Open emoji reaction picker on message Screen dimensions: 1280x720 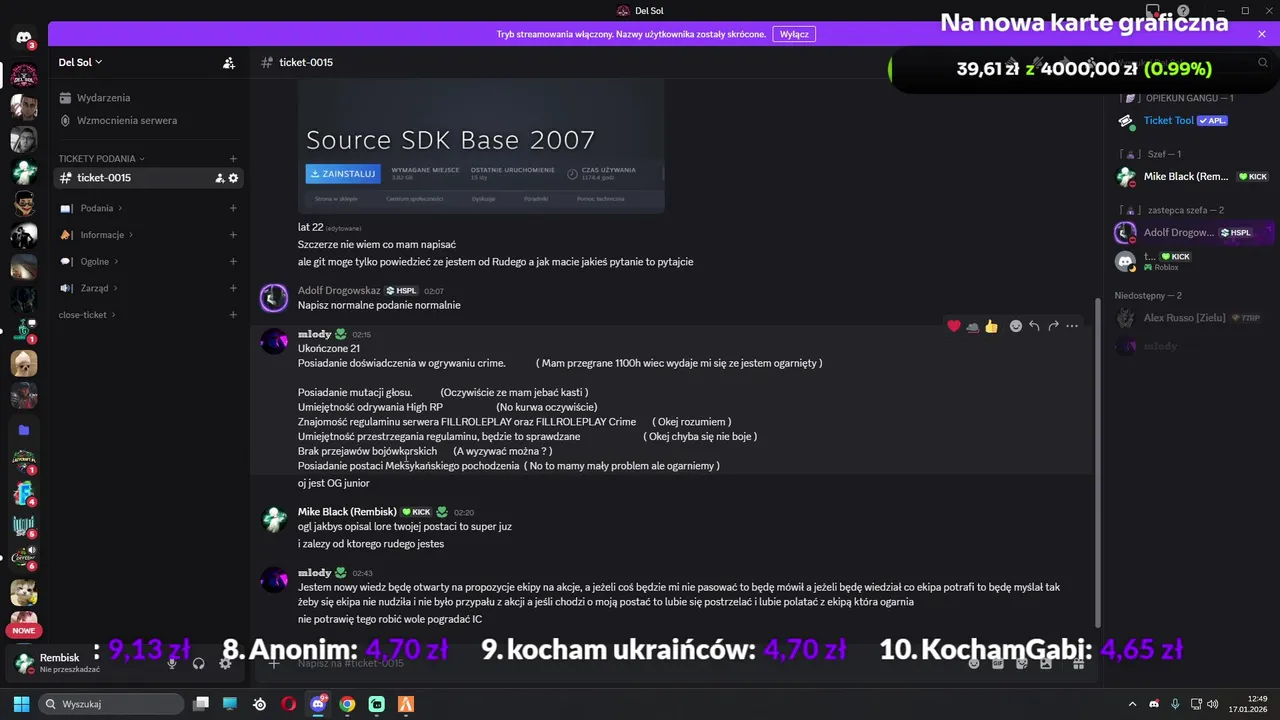1016,326
